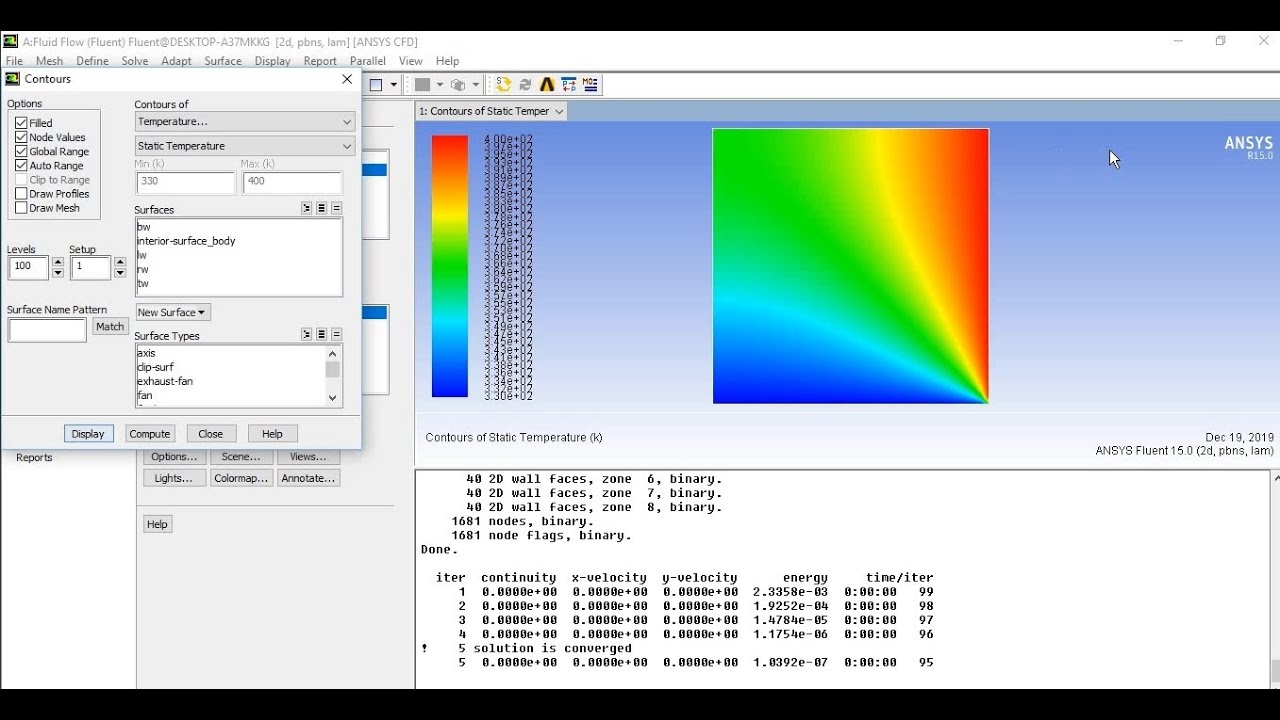Open the File menu
This screenshot has width=1280, height=720.
pyautogui.click(x=14, y=61)
